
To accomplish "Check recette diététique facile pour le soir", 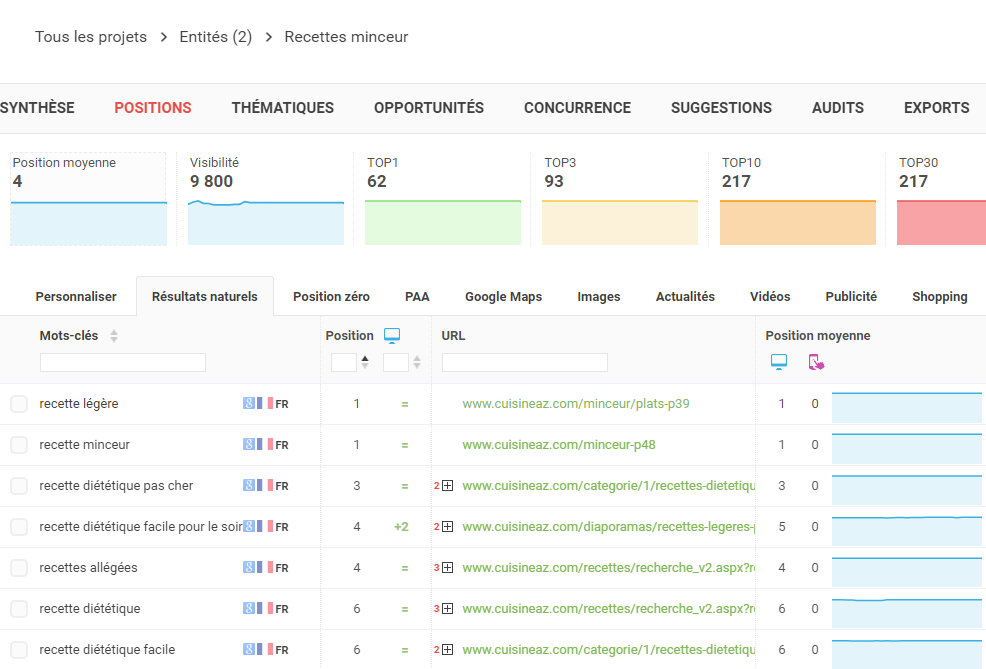I will (19, 526).
